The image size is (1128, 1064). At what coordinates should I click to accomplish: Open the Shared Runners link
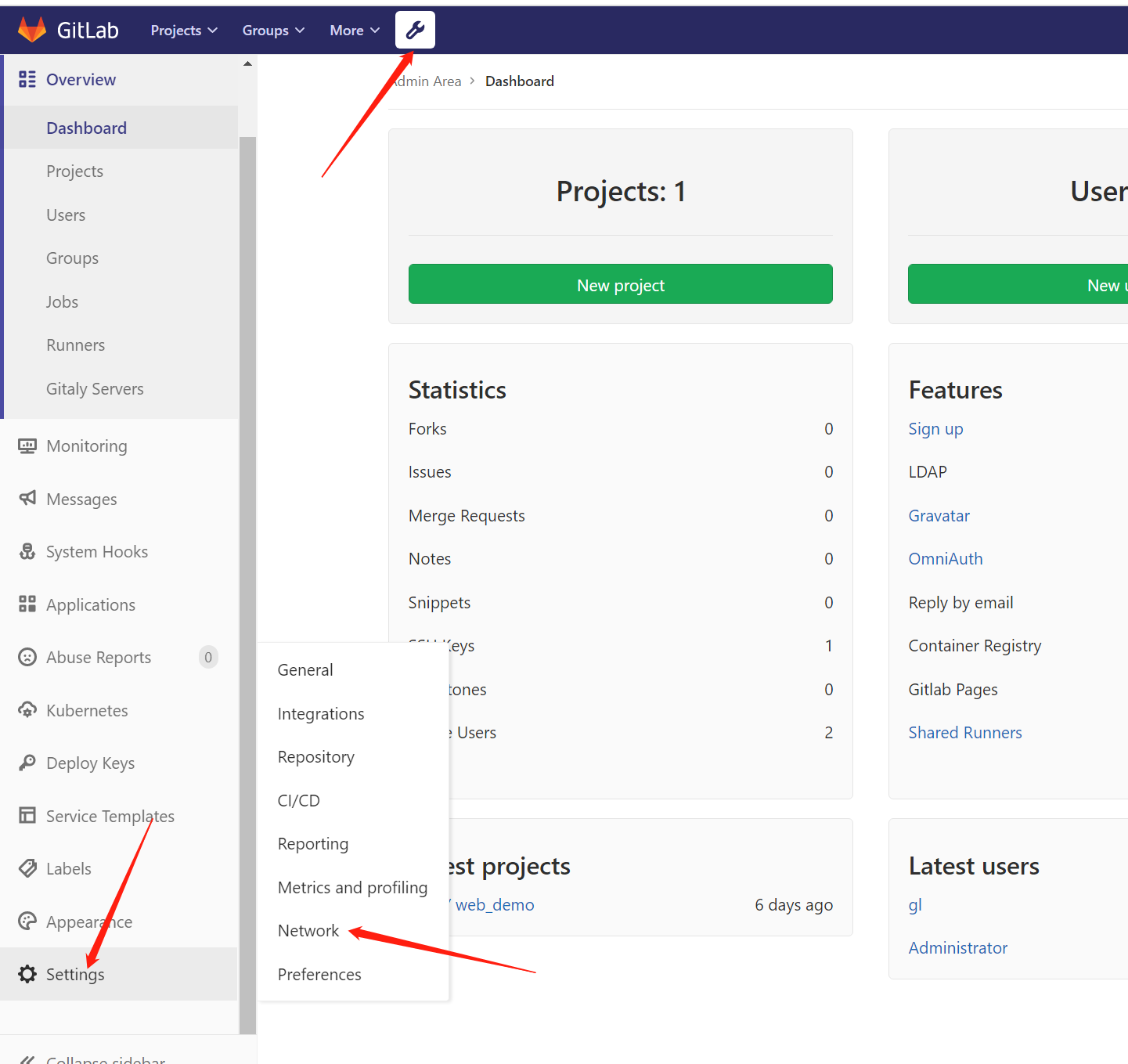964,732
